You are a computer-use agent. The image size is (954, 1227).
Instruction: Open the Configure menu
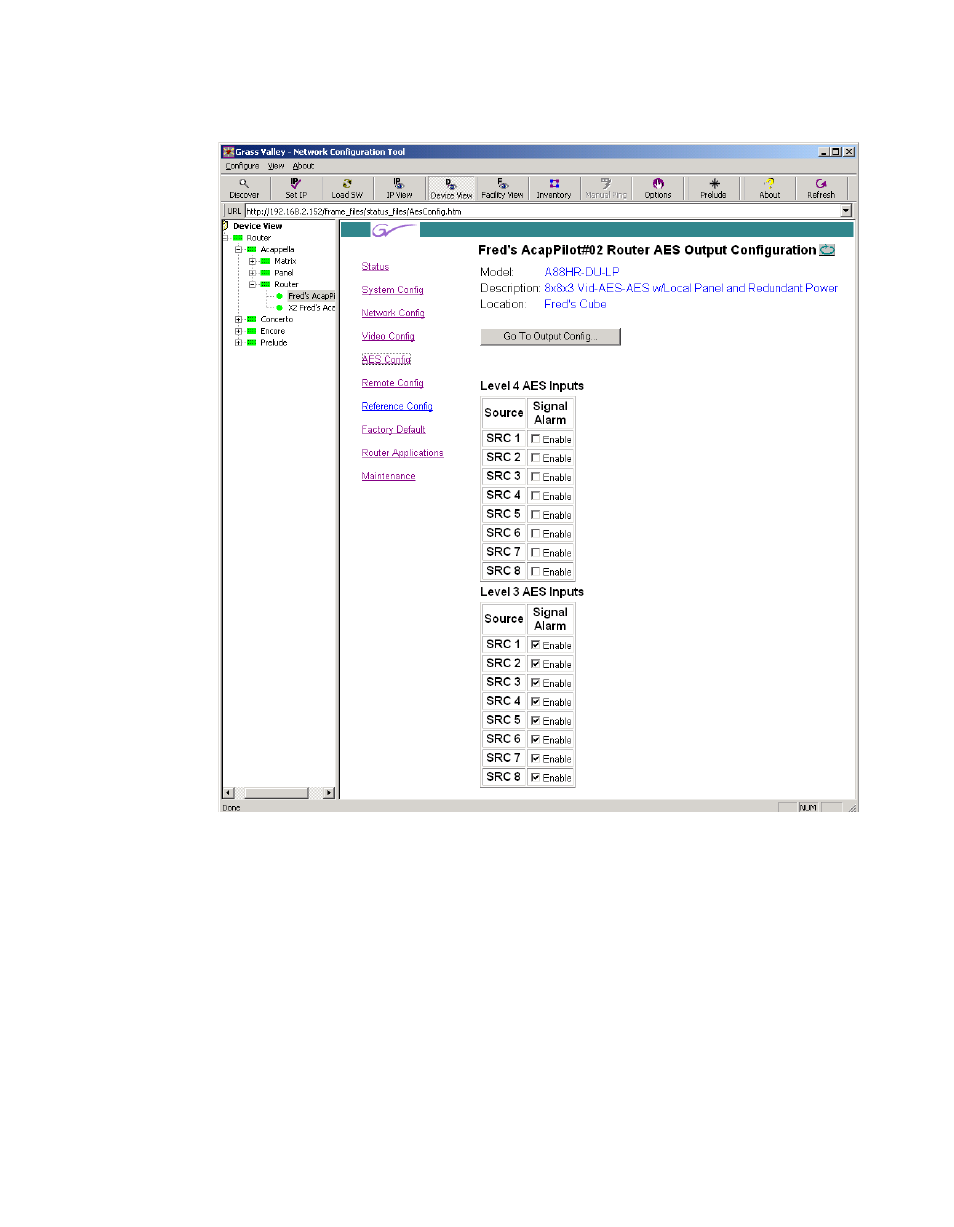(x=243, y=166)
